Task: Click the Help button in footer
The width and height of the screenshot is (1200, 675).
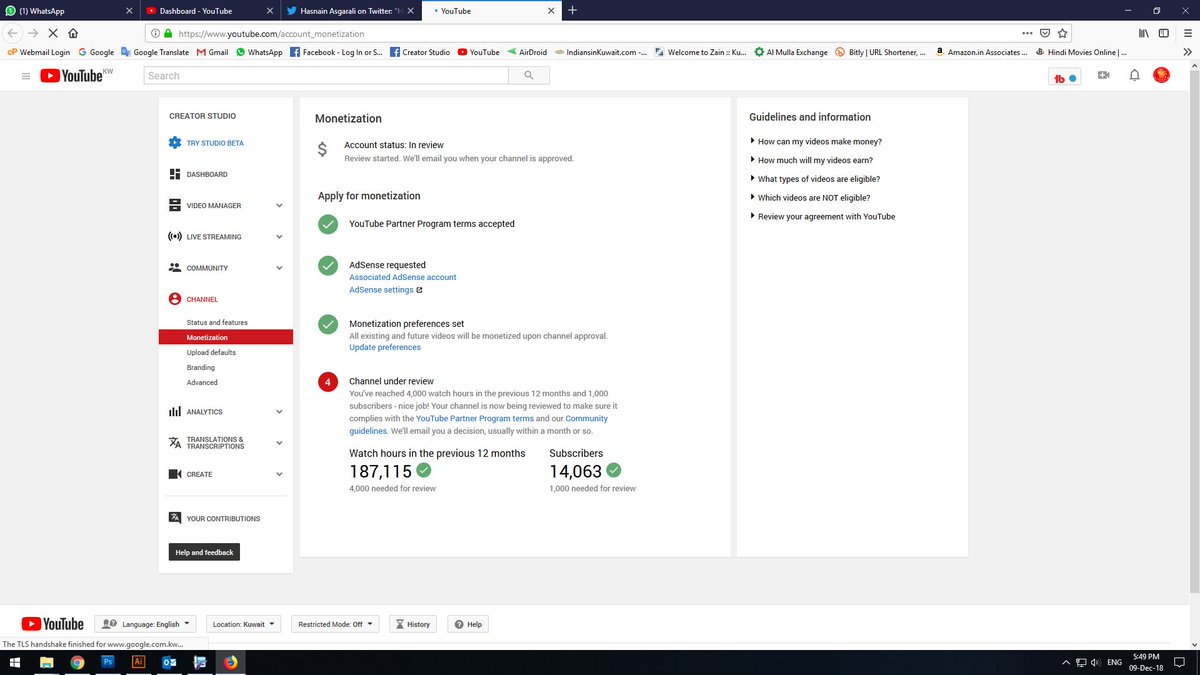Action: (x=467, y=624)
